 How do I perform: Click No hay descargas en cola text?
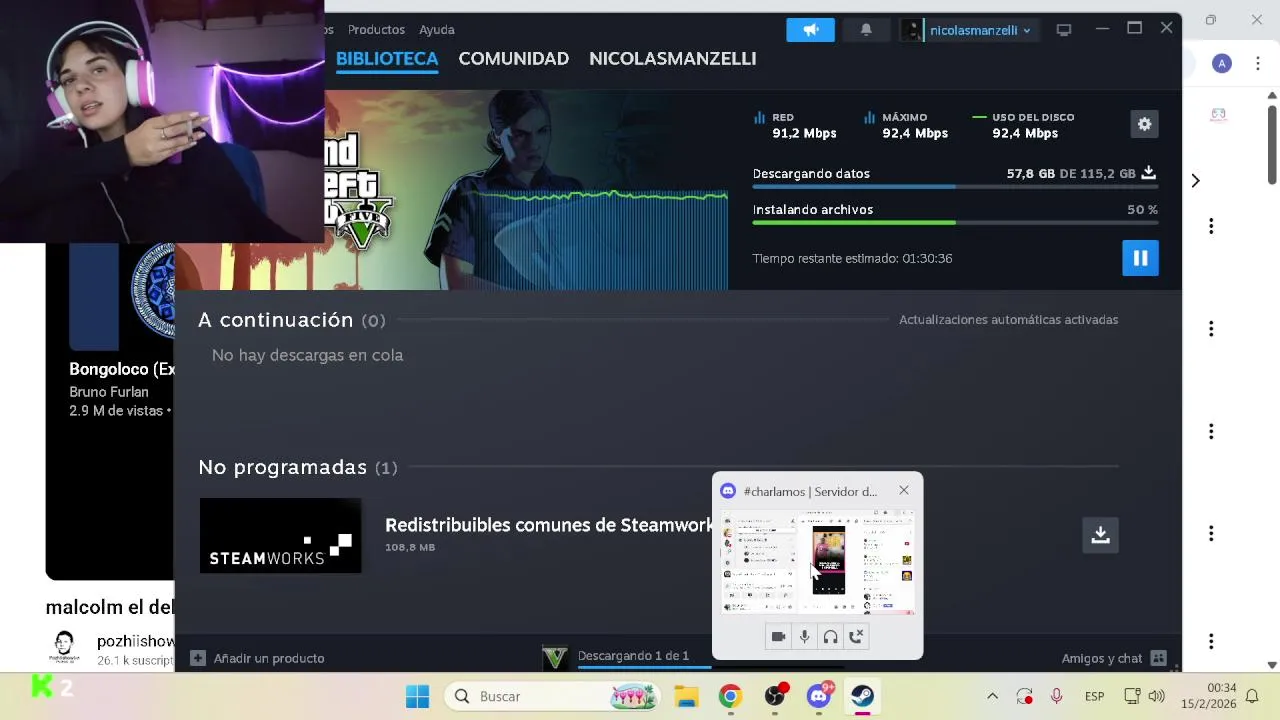(x=307, y=355)
